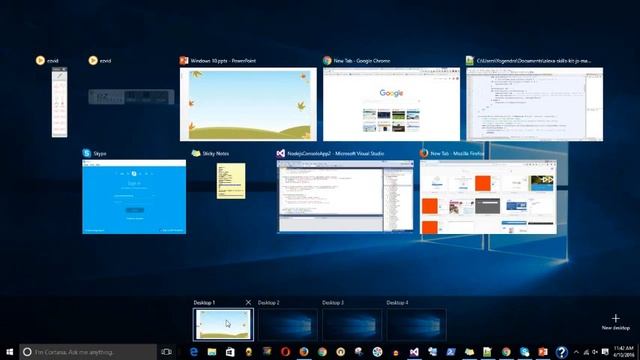Open the Action Center notification icon
This screenshot has width=640, height=360.
tap(605, 352)
